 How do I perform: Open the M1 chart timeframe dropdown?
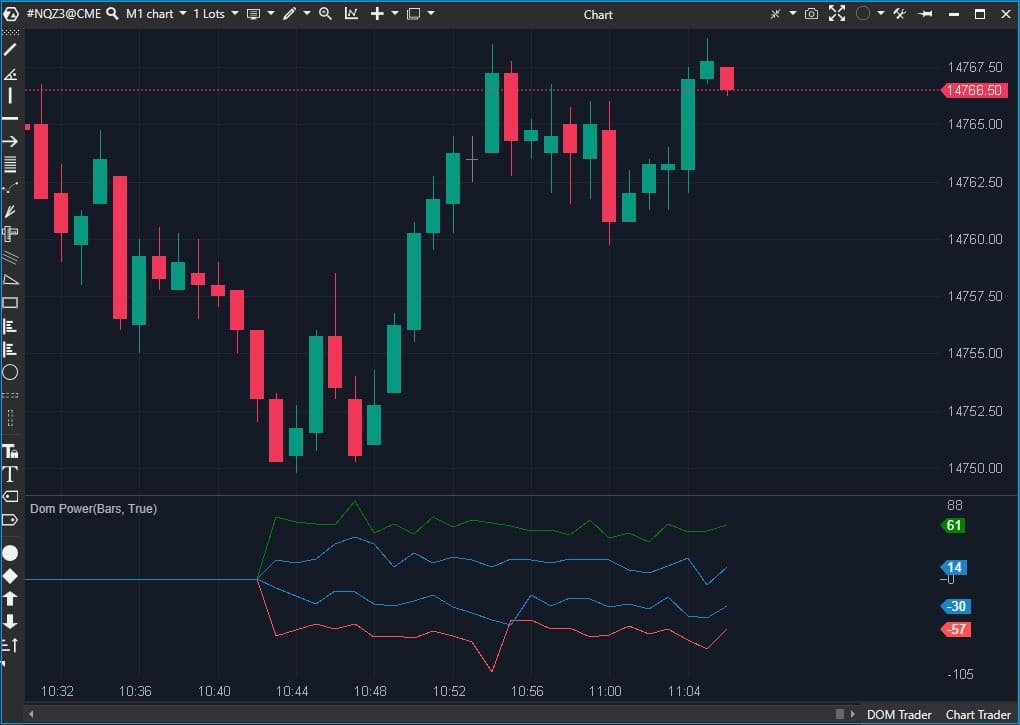pos(156,14)
